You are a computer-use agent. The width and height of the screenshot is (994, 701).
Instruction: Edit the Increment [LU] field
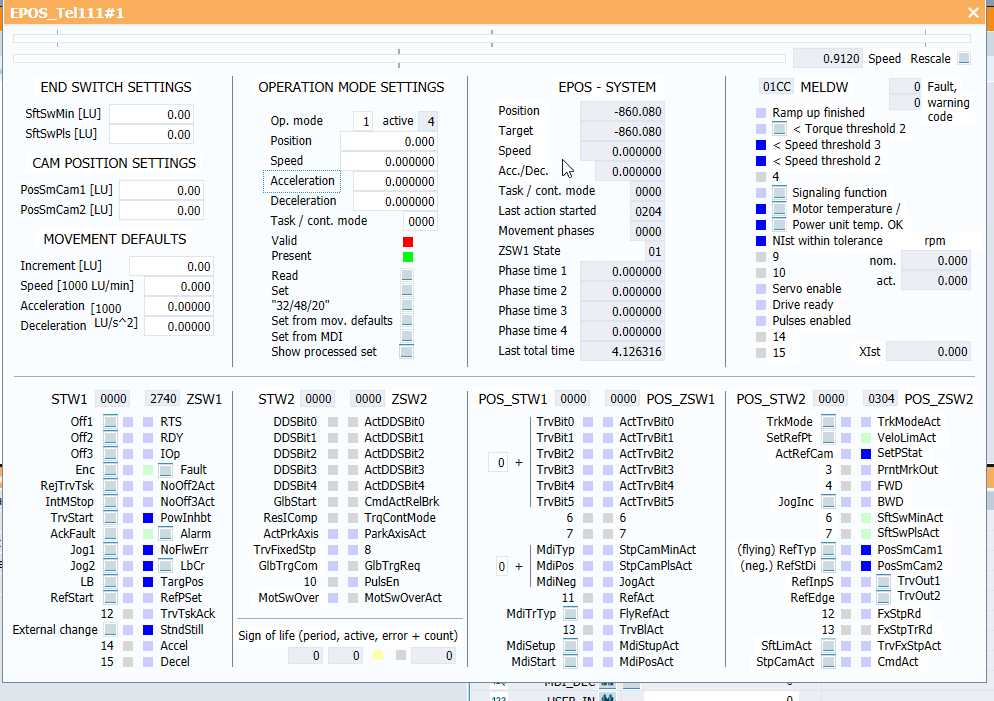coord(171,266)
